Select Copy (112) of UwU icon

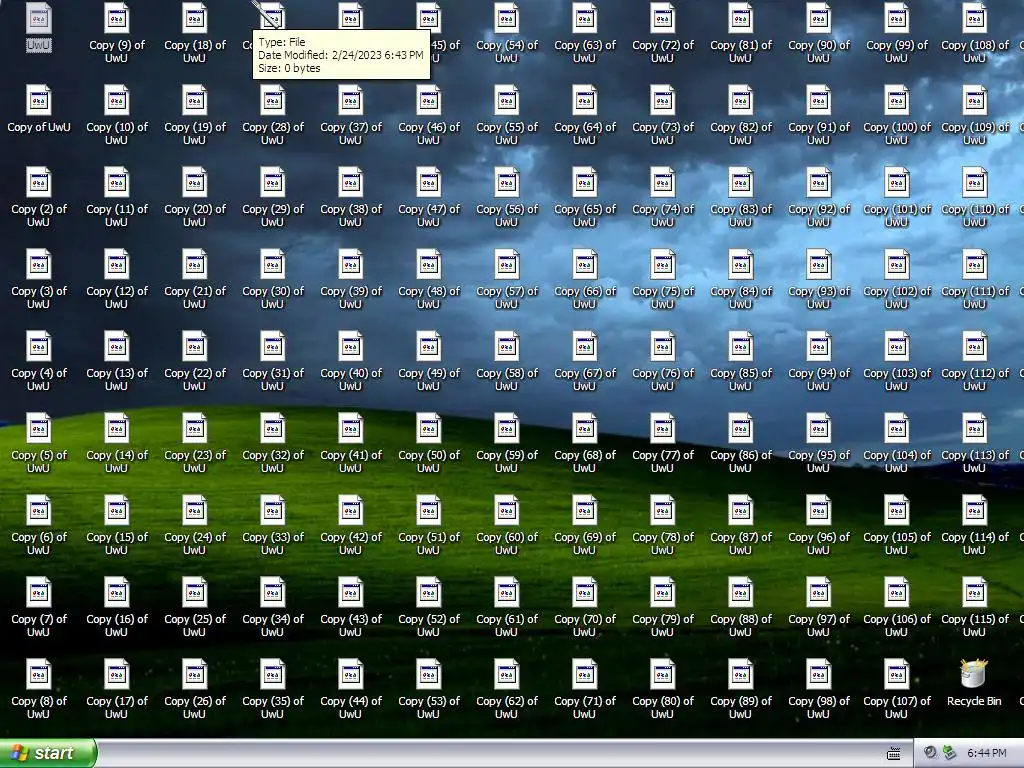(974, 346)
